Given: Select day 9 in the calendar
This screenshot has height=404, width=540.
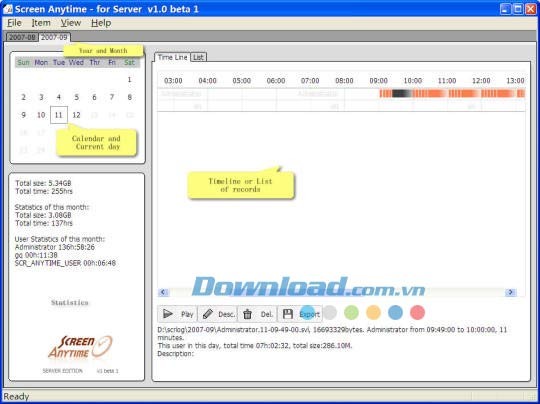Looking at the screenshot, I should click(x=23, y=115).
